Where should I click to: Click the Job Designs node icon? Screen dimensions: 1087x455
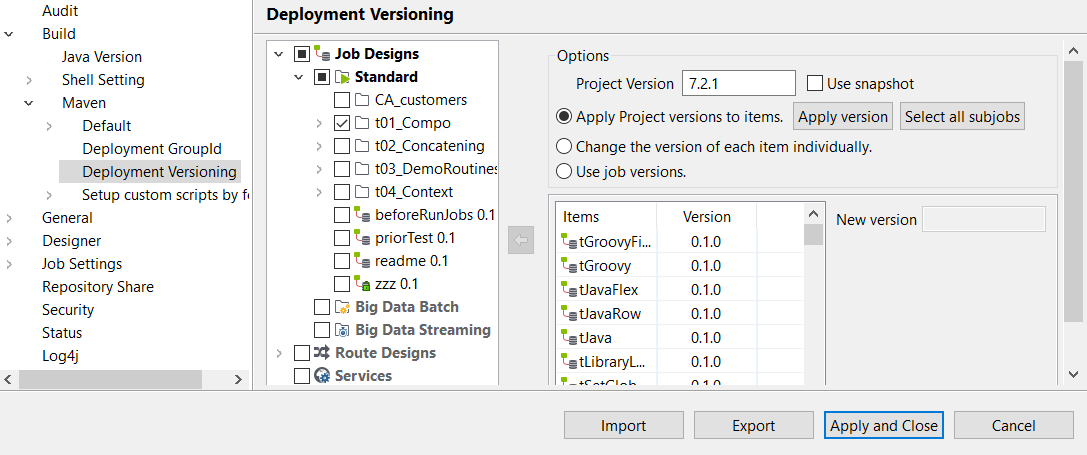pyautogui.click(x=323, y=54)
